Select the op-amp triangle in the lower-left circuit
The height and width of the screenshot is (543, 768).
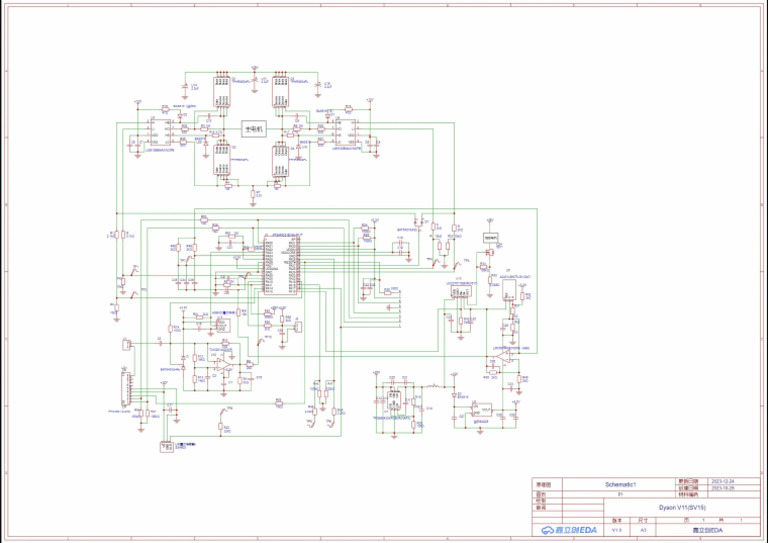[224, 364]
